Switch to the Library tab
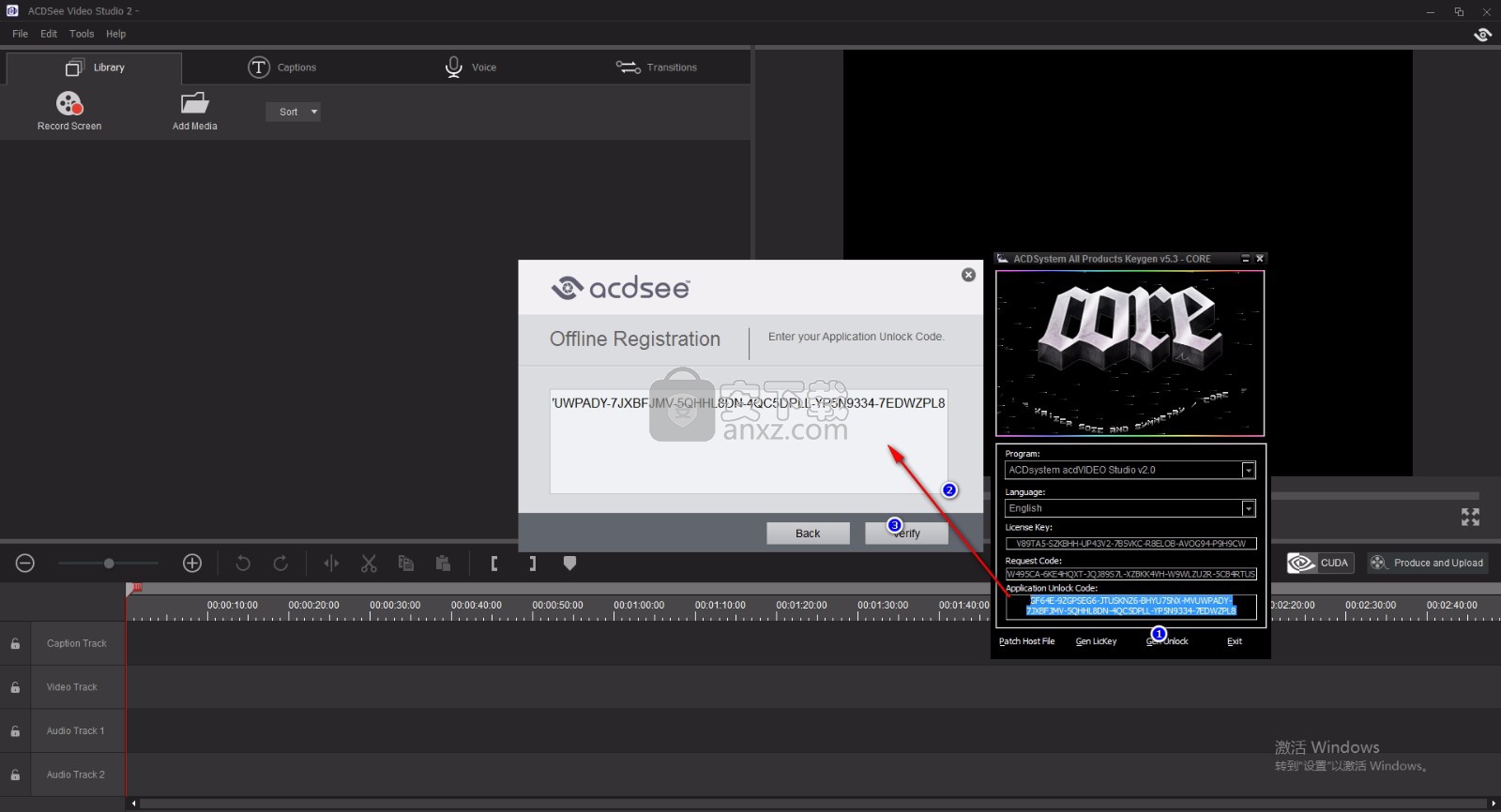The height and width of the screenshot is (812, 1501). [94, 68]
